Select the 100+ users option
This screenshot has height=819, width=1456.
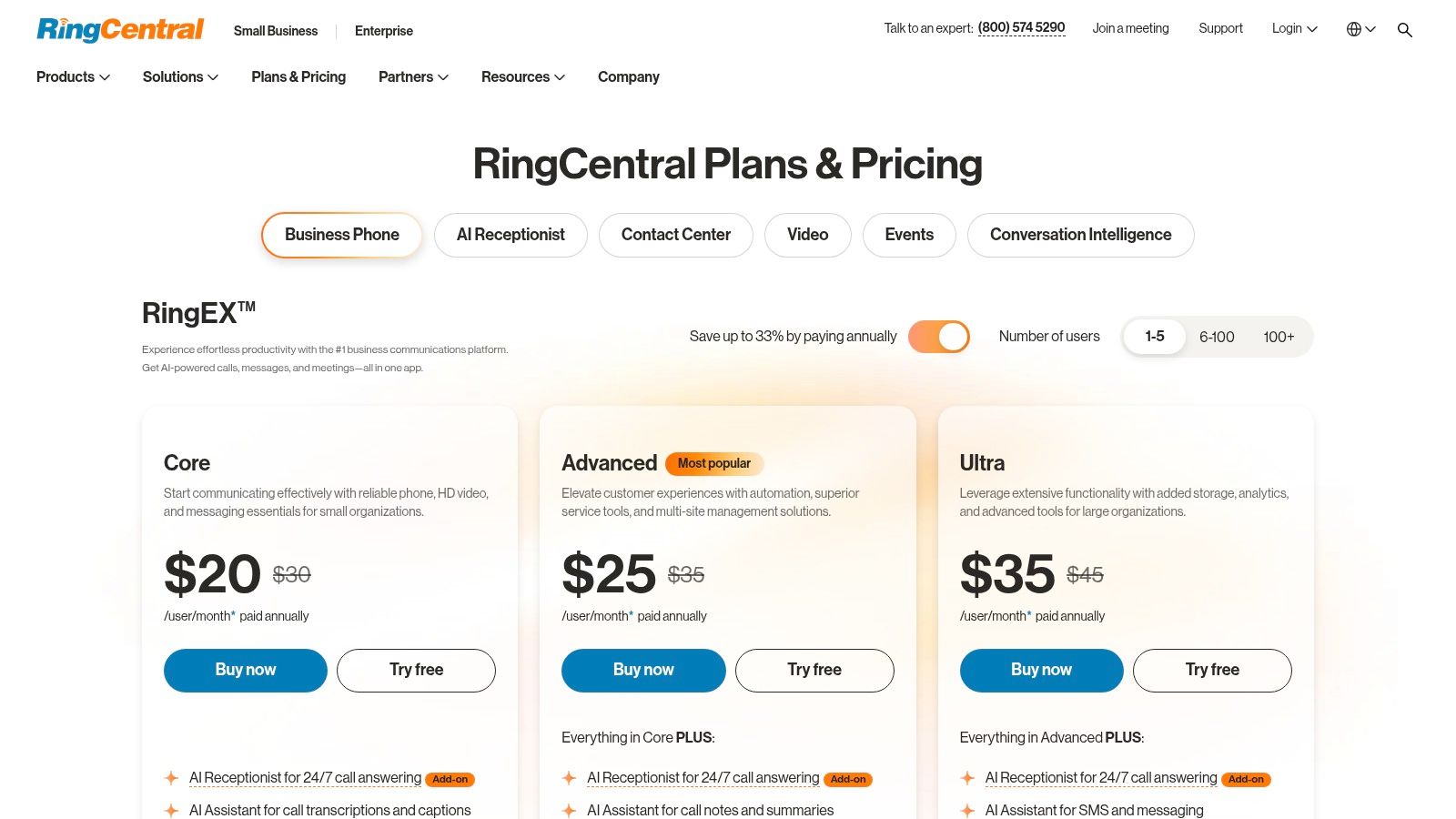click(1279, 337)
